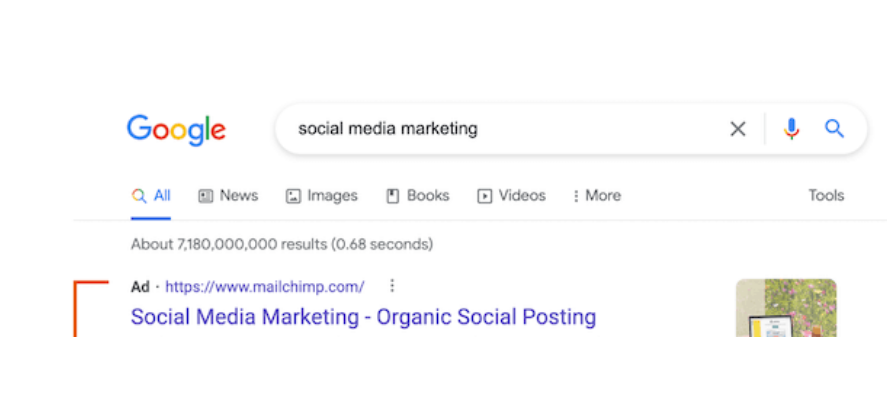The height and width of the screenshot is (406, 887).
Task: Click the mailchimp.com ad URL
Action: pyautogui.click(x=265, y=287)
